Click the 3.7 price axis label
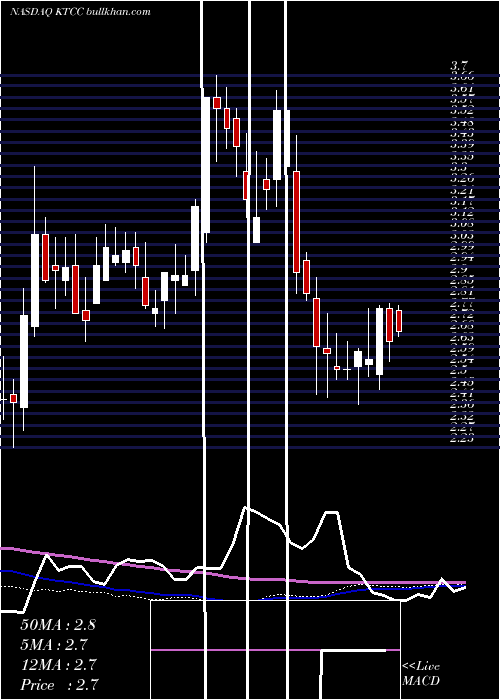Screen dimensions: 500x700 tap(459, 67)
